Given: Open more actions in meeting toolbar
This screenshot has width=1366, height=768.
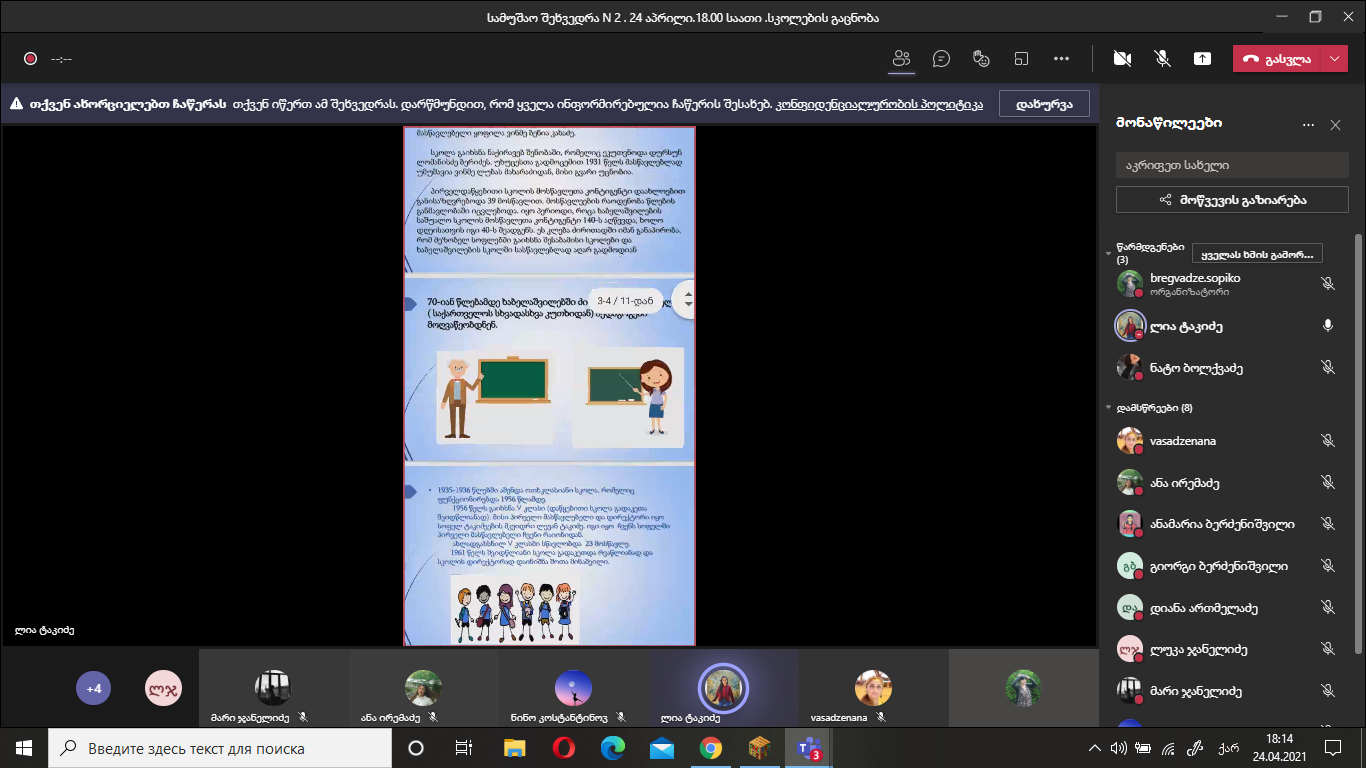Looking at the screenshot, I should (1061, 59).
